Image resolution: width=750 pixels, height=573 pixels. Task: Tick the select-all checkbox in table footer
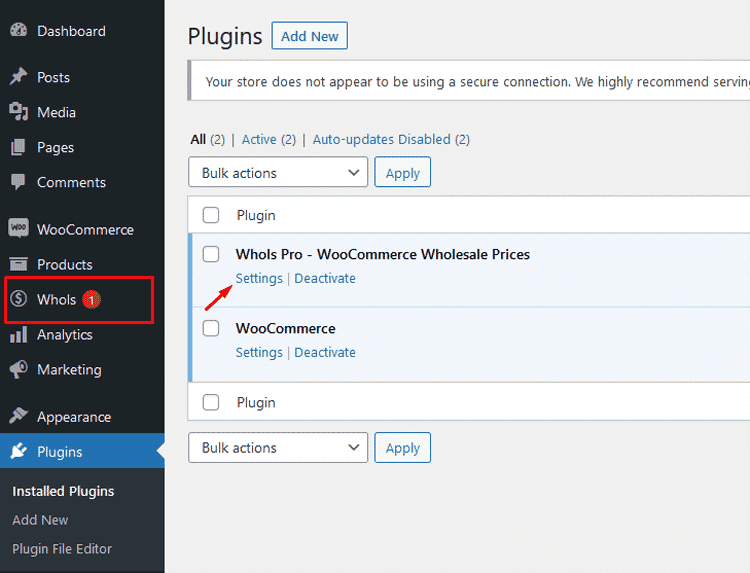(211, 402)
